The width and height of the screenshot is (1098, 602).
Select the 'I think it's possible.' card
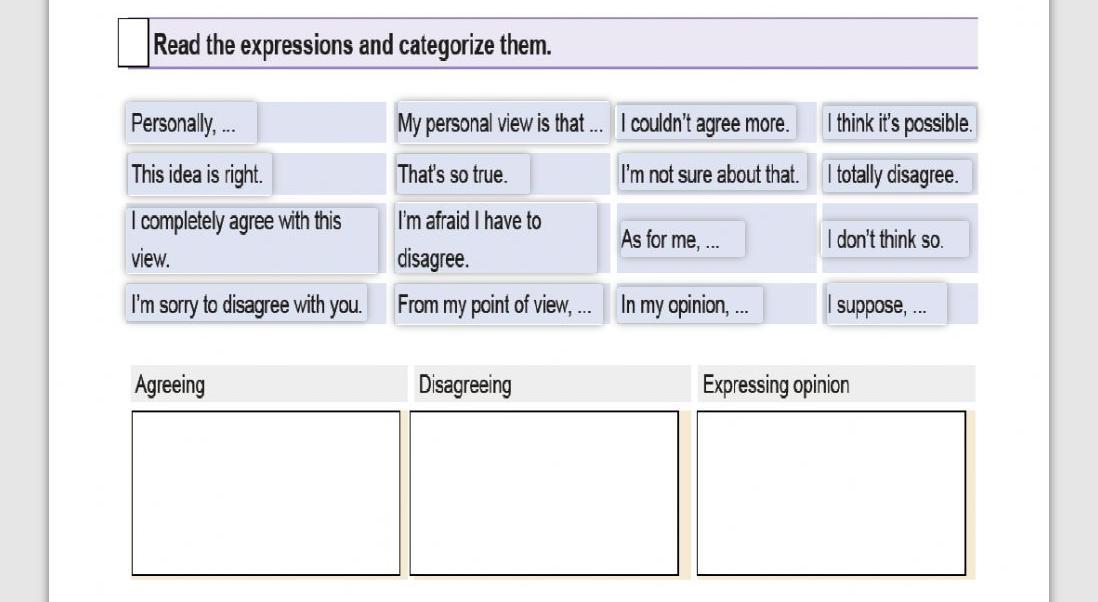(x=899, y=123)
